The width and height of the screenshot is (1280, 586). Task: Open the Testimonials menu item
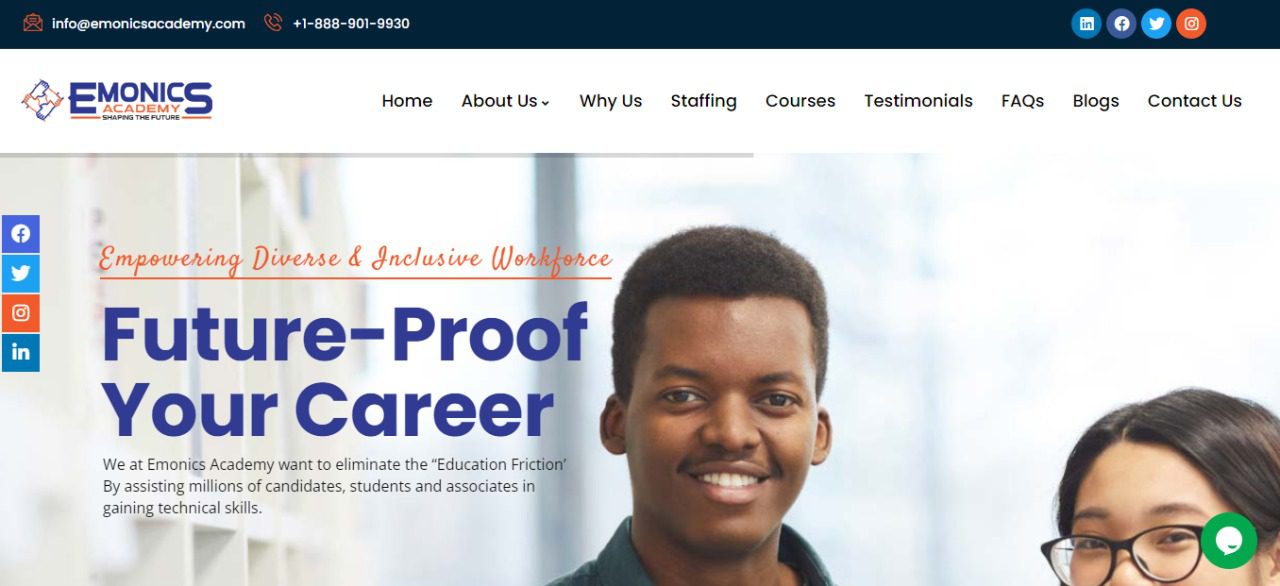(x=918, y=101)
